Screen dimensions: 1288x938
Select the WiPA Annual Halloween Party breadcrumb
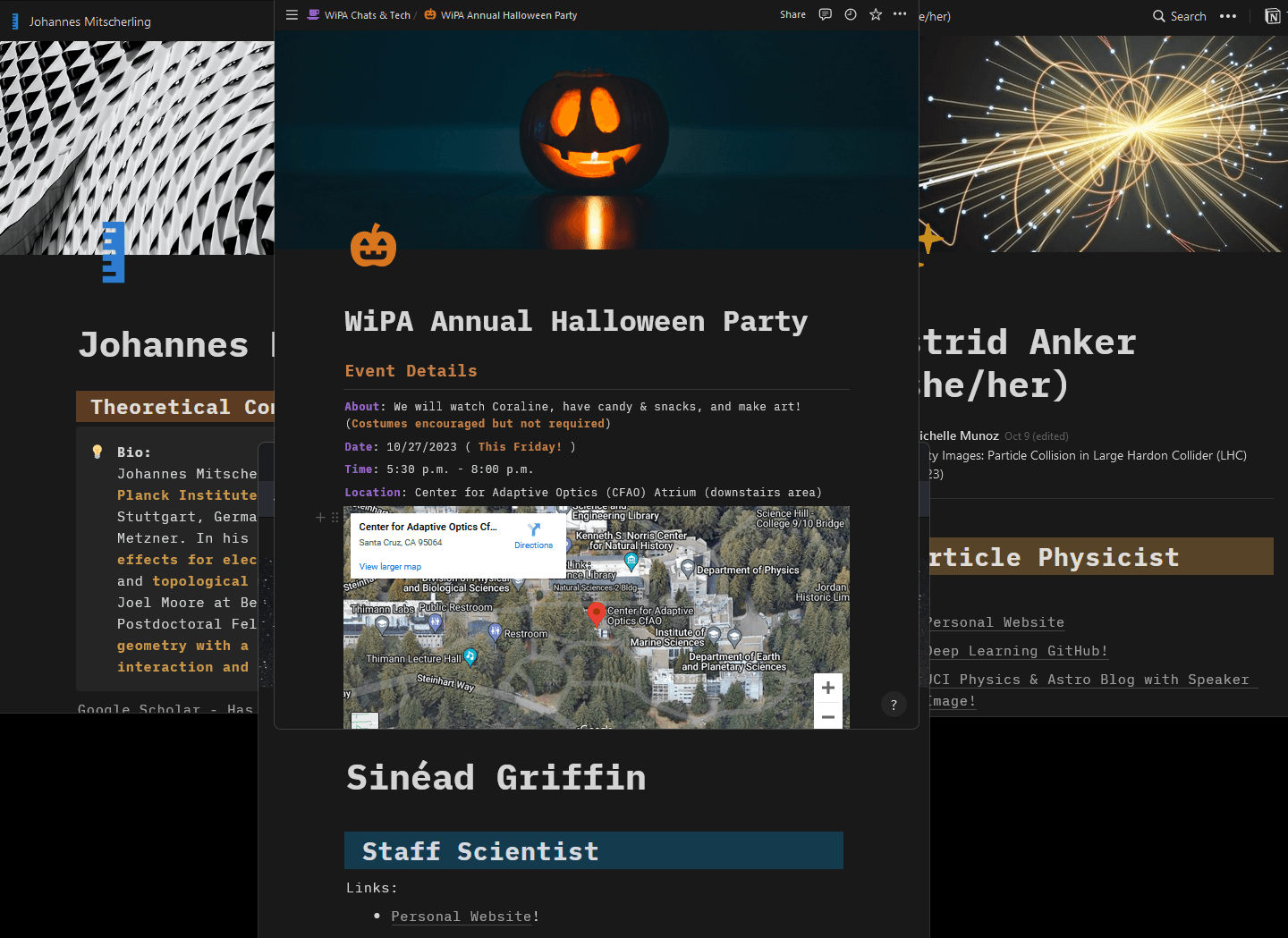coord(508,15)
